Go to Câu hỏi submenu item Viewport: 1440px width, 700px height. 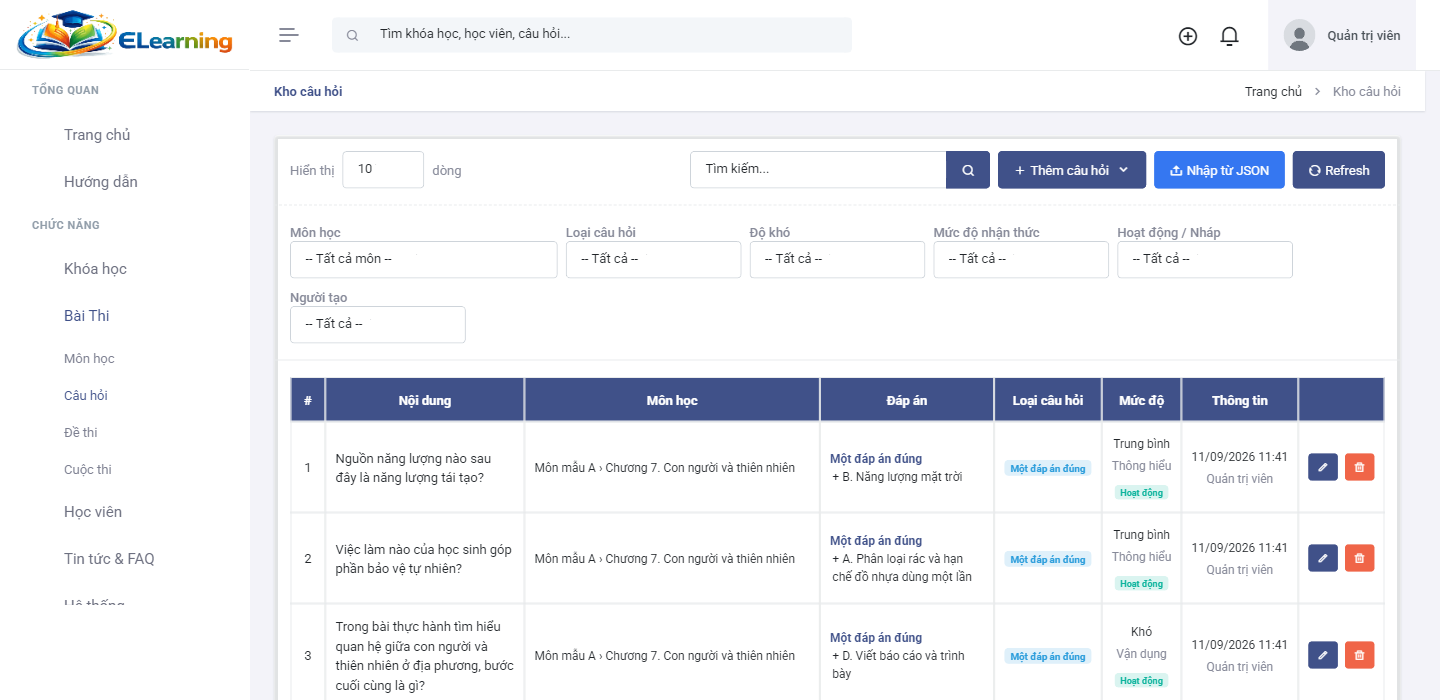(86, 396)
